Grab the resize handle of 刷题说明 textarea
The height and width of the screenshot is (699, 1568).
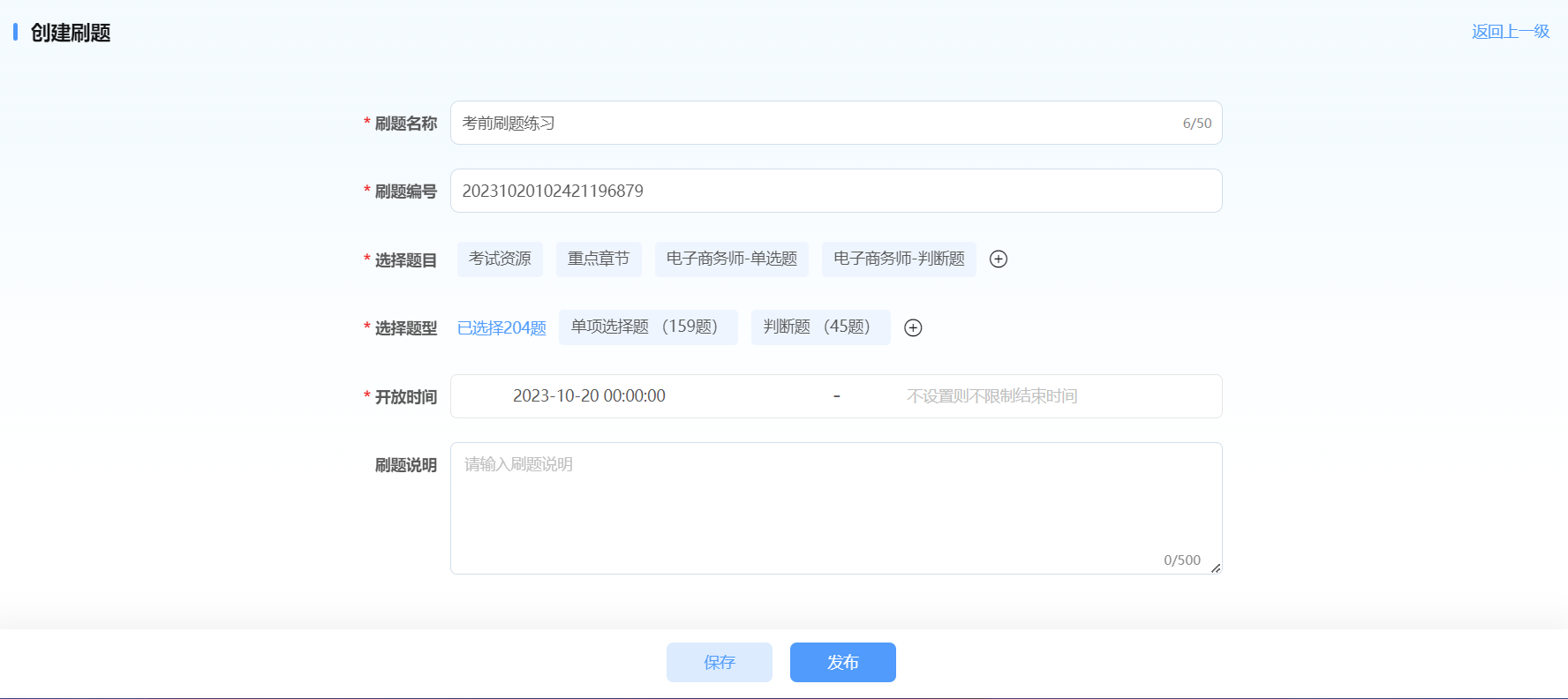(x=1216, y=568)
